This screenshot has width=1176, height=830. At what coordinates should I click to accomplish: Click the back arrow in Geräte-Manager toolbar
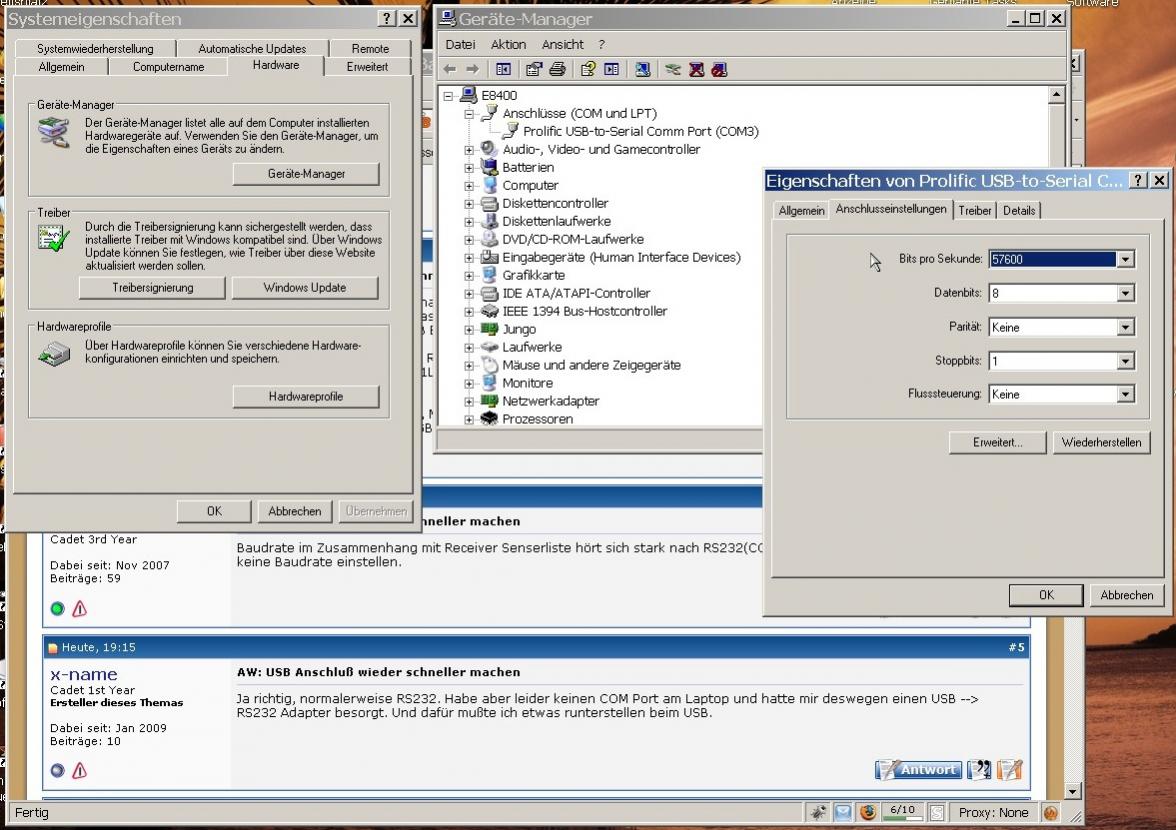[450, 70]
